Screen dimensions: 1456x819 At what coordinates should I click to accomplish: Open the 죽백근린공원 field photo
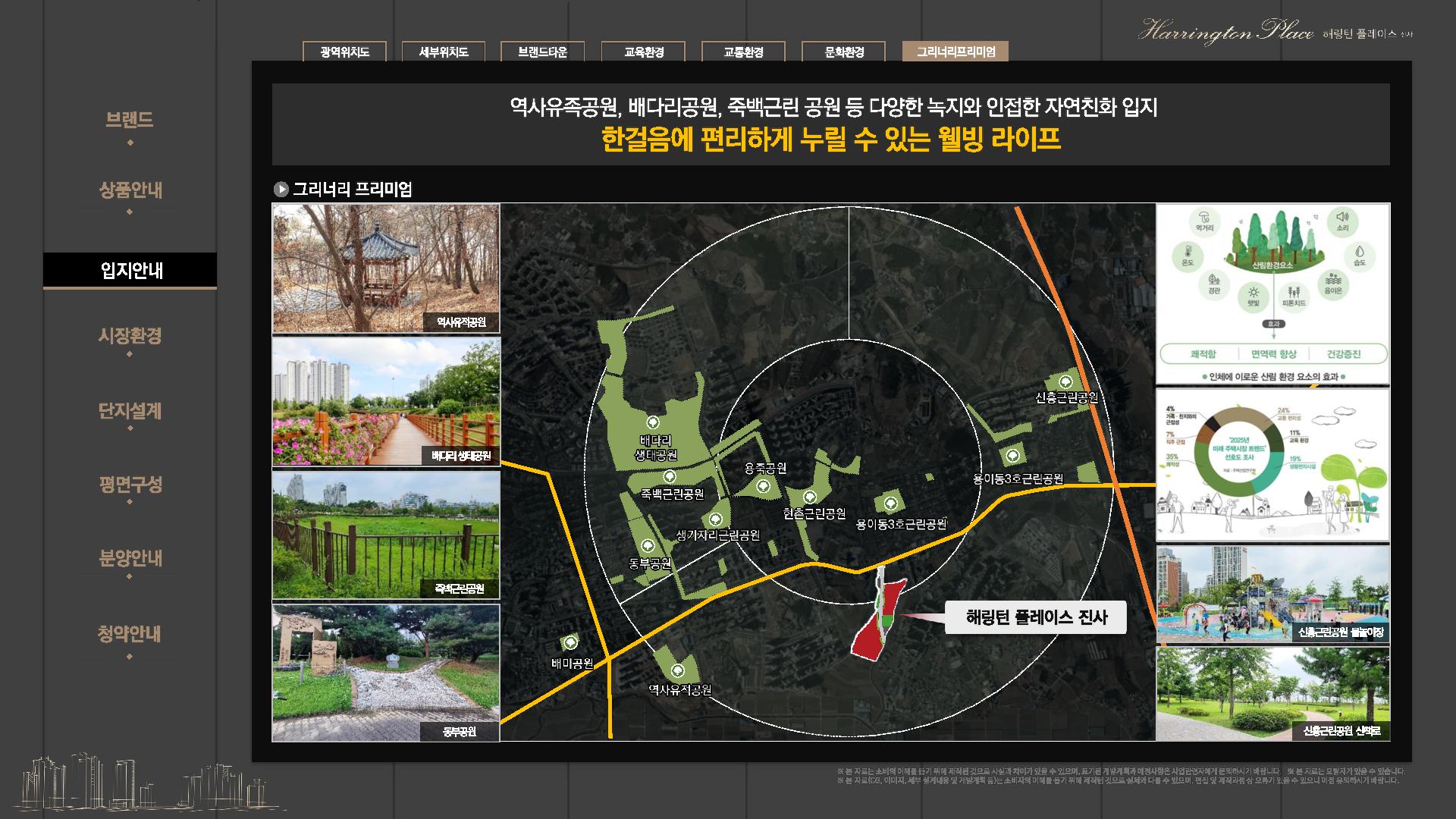[x=386, y=535]
